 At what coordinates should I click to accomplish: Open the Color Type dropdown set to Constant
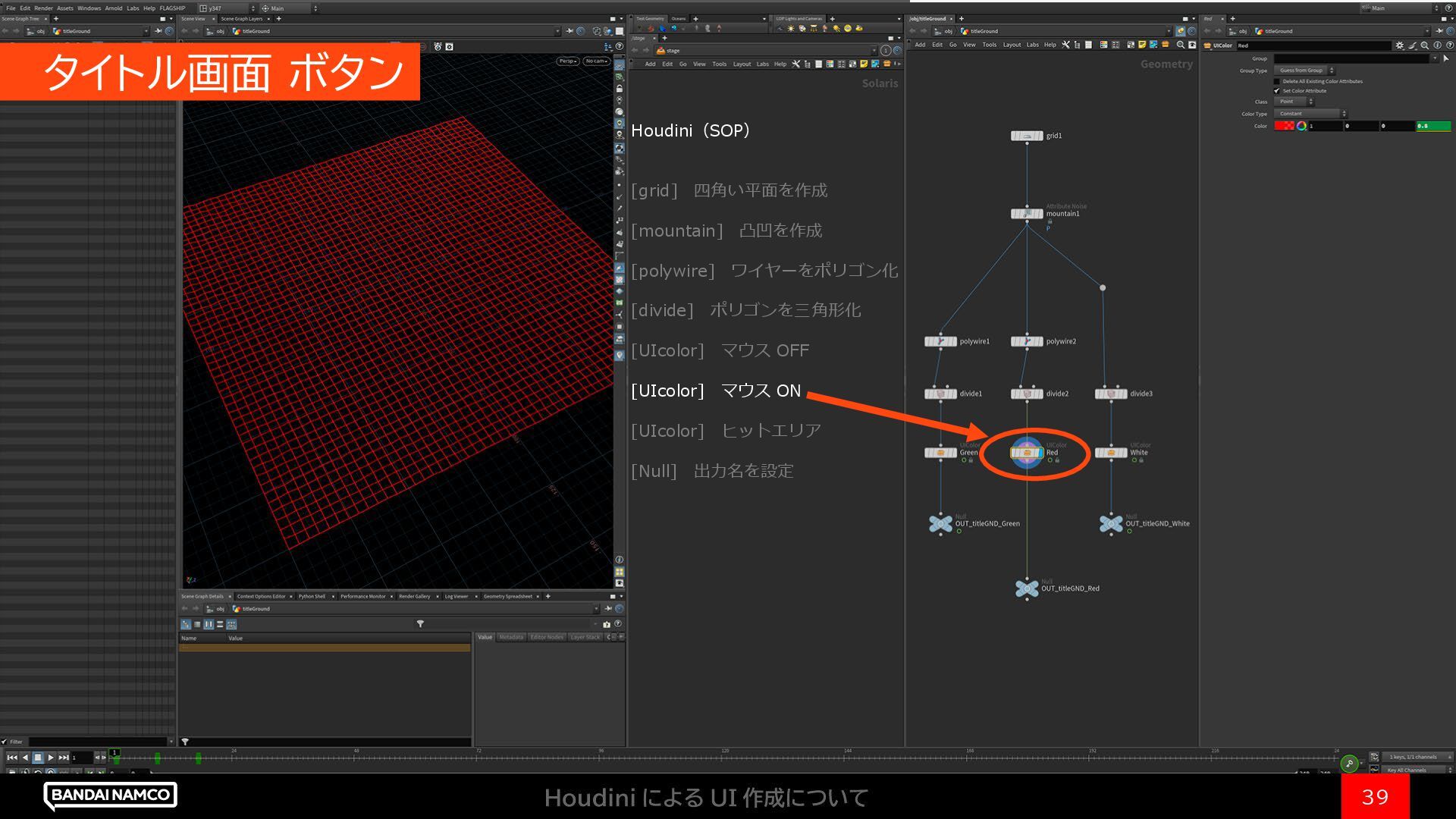tap(1310, 114)
